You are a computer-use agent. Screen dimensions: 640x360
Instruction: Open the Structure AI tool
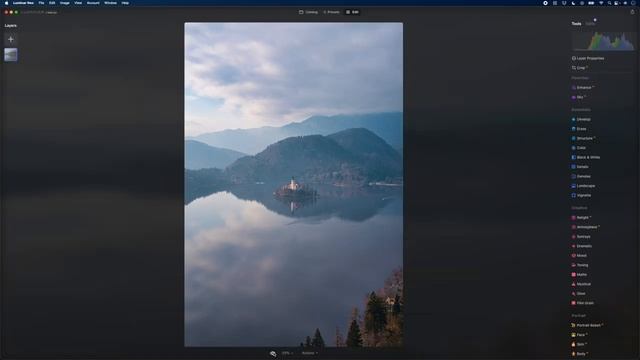[x=583, y=138]
